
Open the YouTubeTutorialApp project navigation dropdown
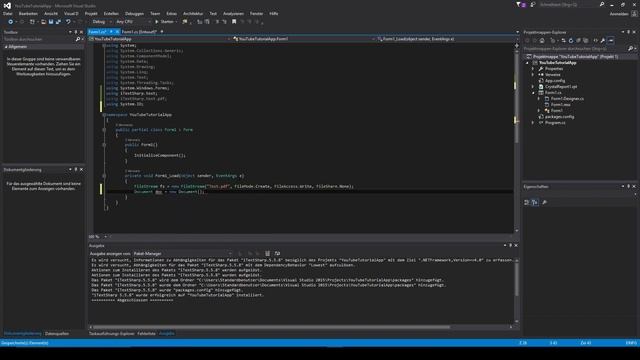(160, 39)
